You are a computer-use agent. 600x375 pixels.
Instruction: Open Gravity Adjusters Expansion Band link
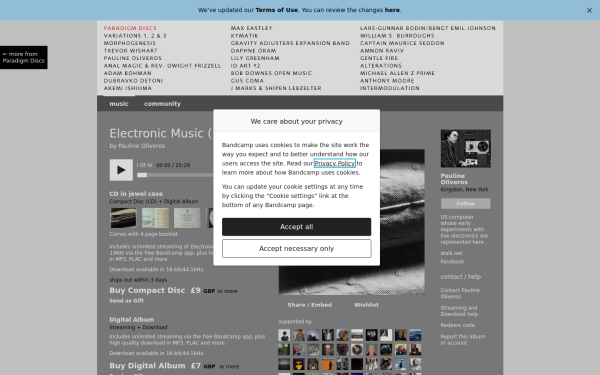coord(290,43)
